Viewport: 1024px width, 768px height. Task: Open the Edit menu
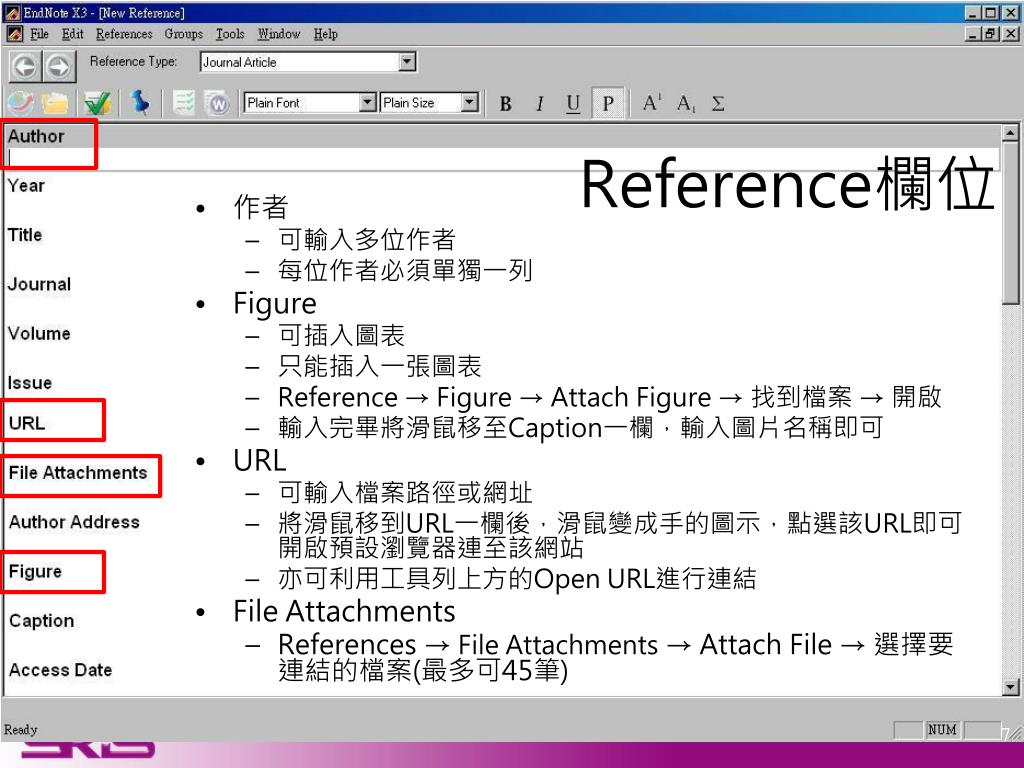click(x=72, y=34)
